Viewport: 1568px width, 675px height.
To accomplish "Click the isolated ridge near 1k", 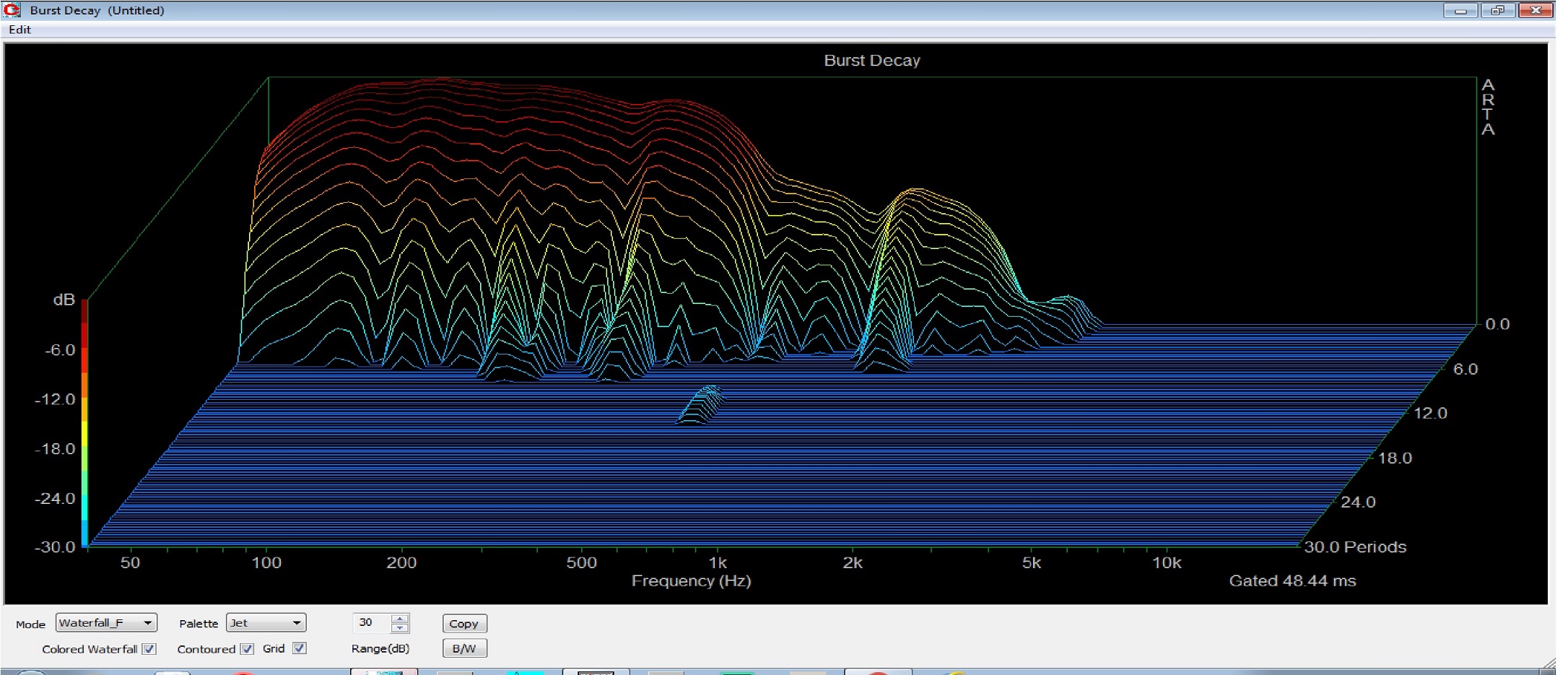I will [x=702, y=404].
